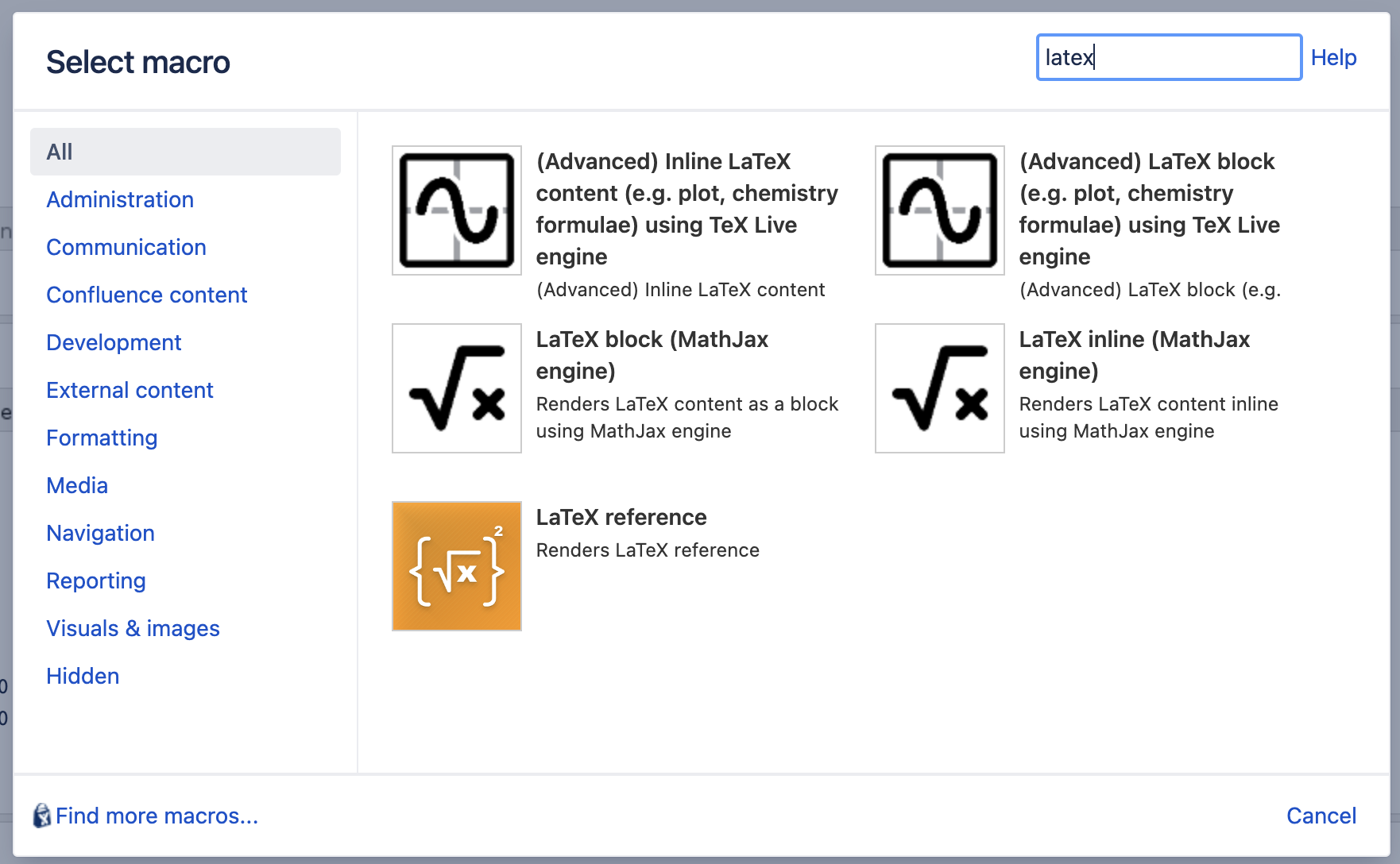
Task: Select LaTeX block (MathJax engine) title
Action: pos(652,355)
